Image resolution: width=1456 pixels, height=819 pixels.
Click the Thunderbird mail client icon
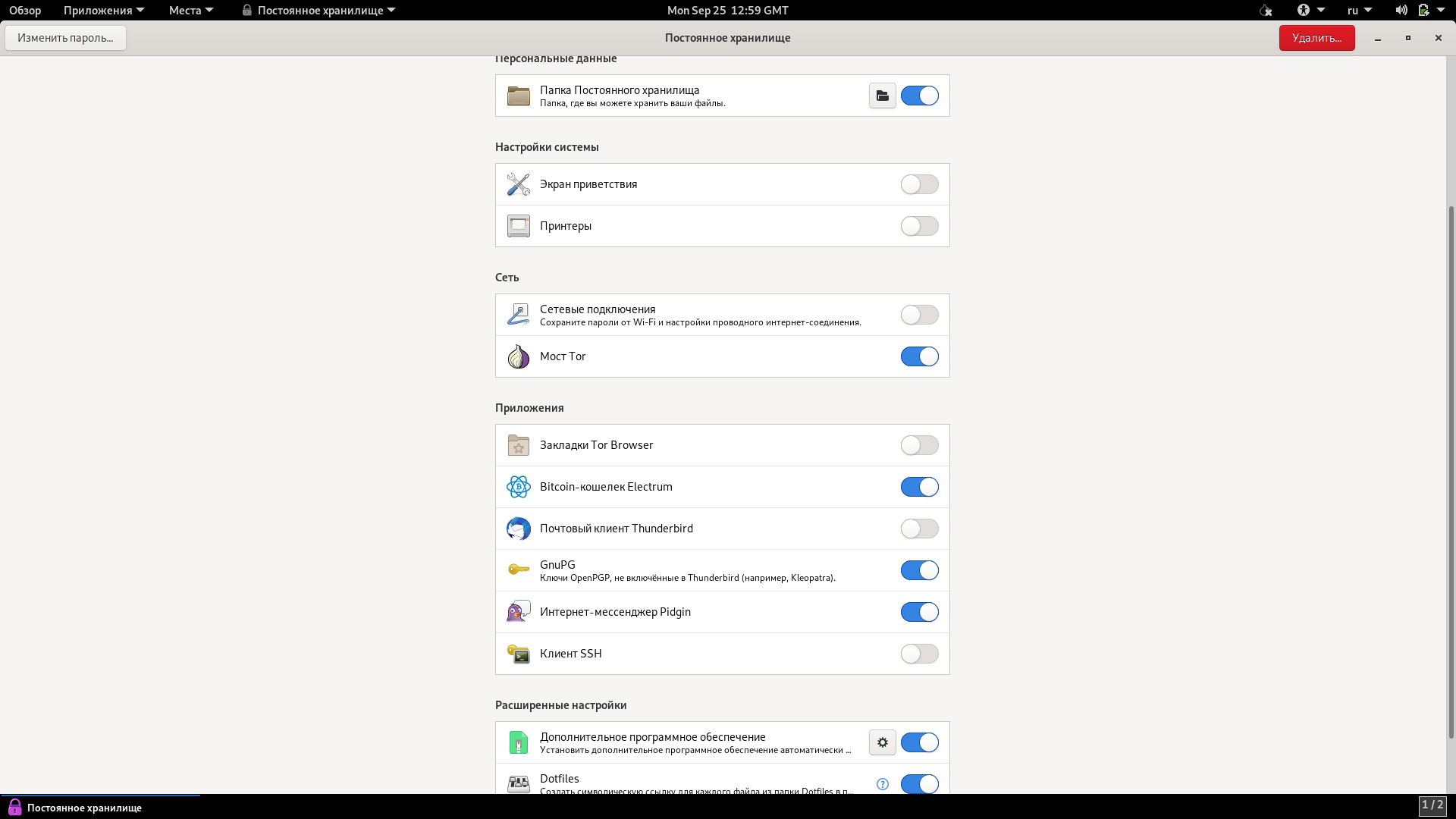pyautogui.click(x=519, y=529)
